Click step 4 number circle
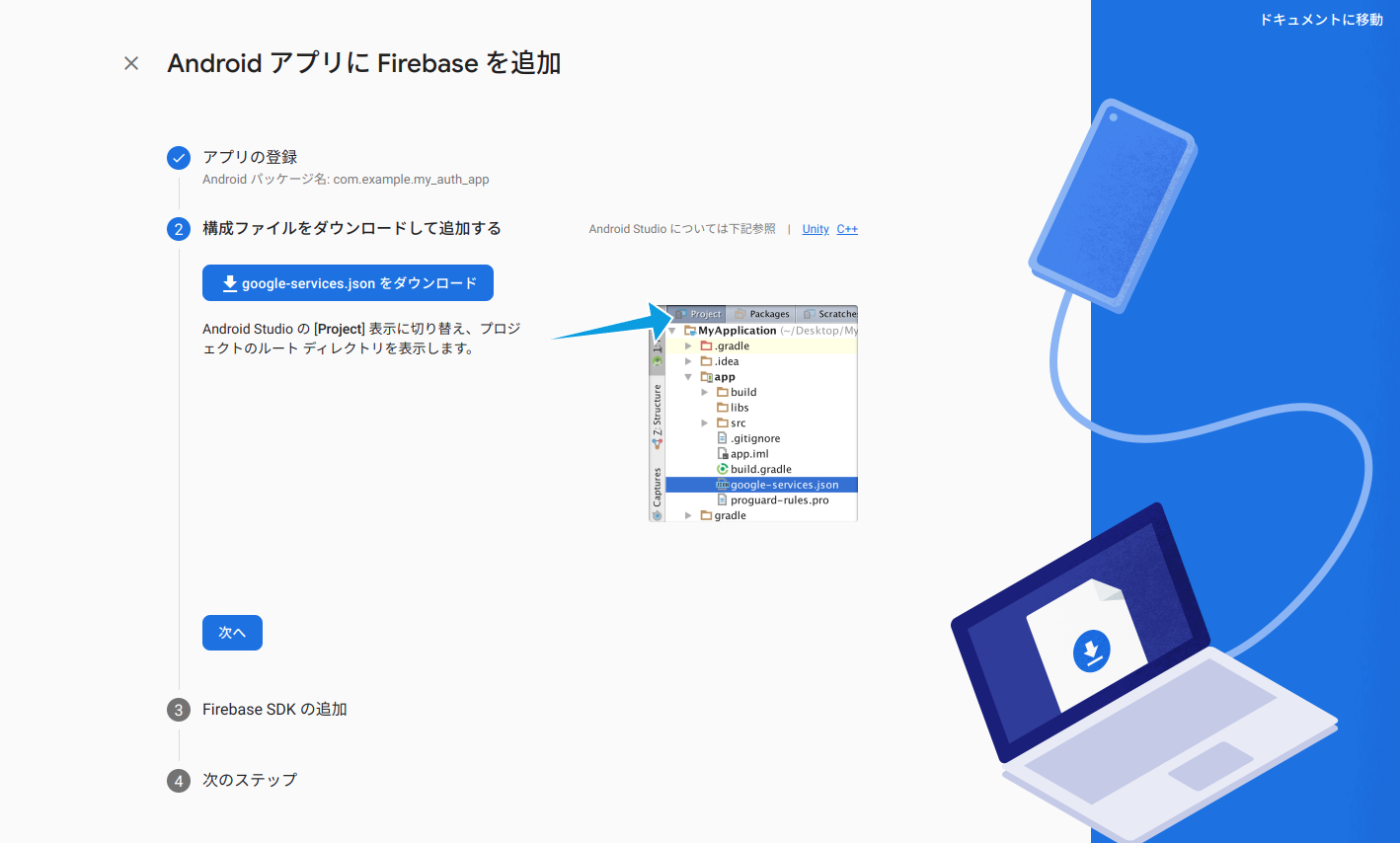Viewport: 1400px width, 843px height. coord(179,781)
